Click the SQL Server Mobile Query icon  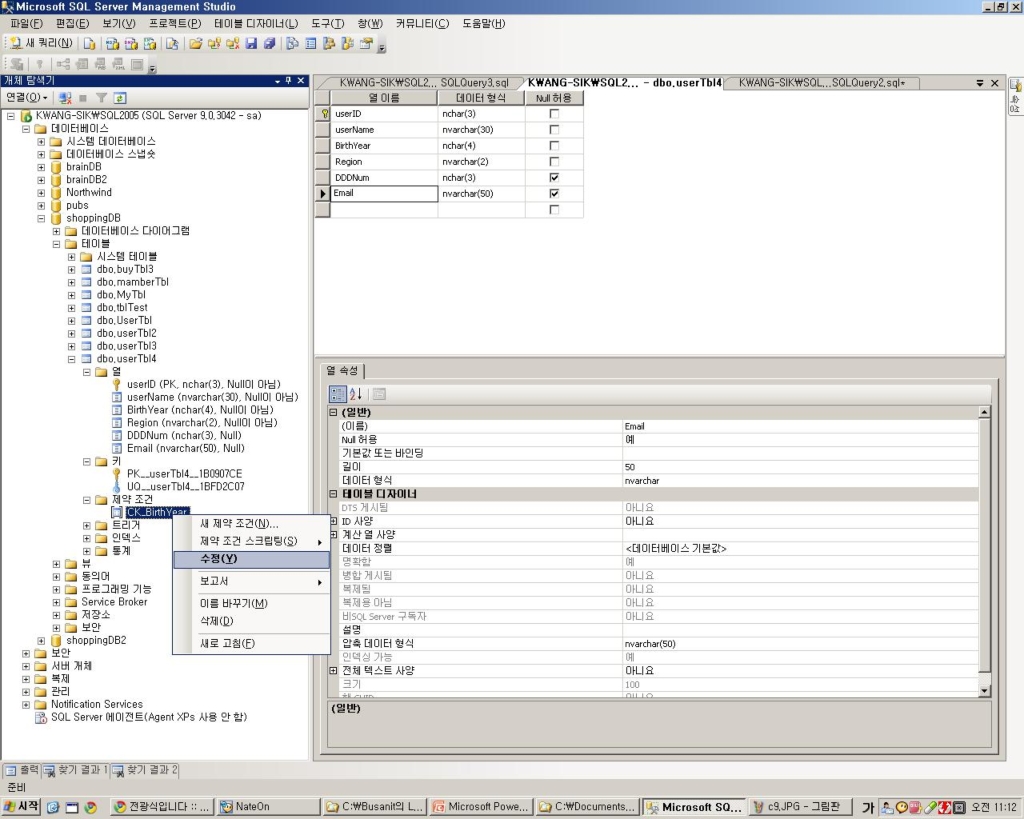(172, 44)
